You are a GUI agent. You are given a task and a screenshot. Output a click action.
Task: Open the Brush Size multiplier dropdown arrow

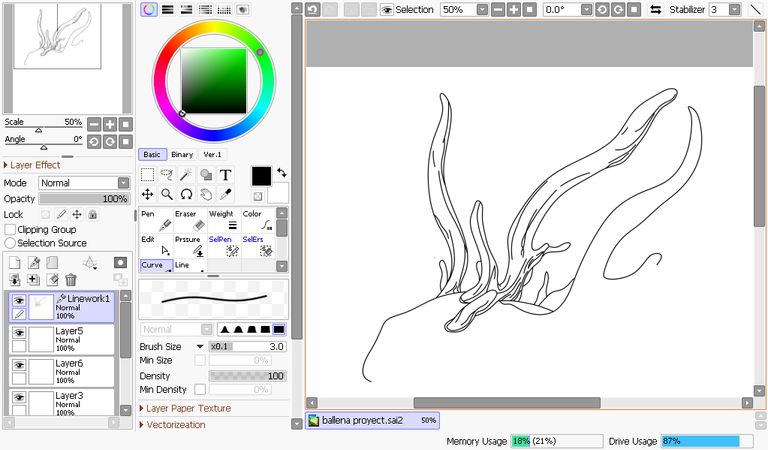200,346
